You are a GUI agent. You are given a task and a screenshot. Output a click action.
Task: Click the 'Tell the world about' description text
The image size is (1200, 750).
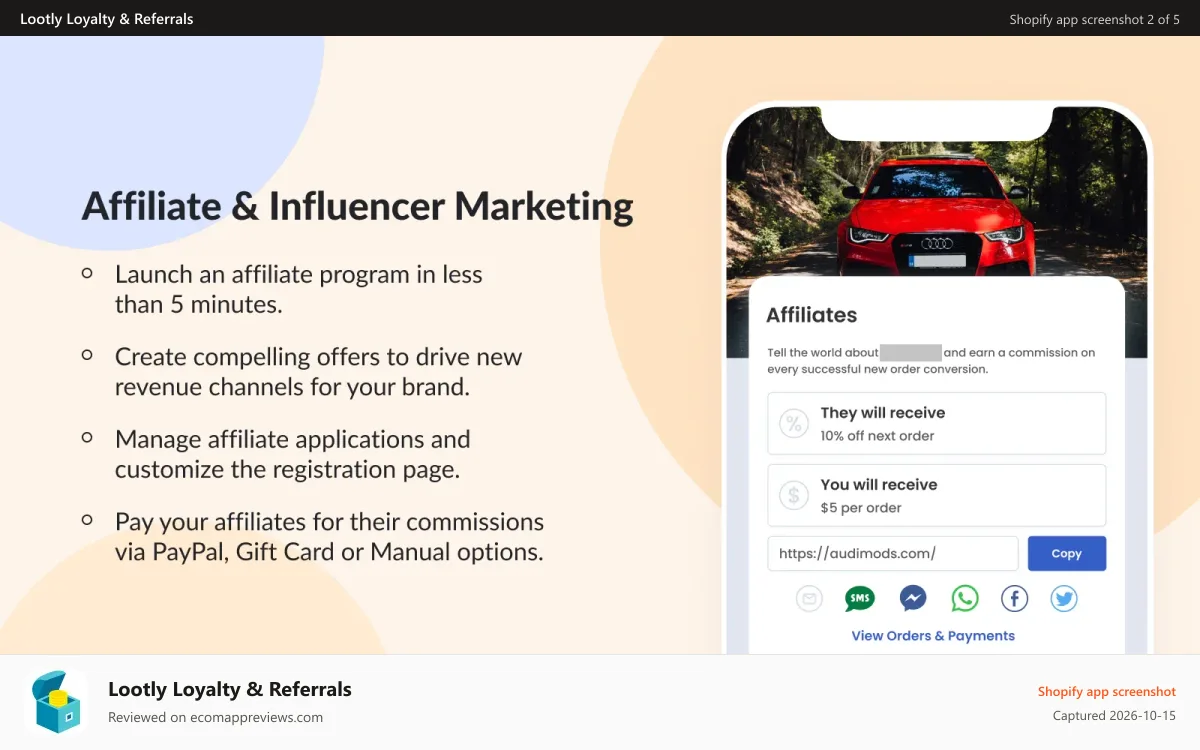pos(931,361)
